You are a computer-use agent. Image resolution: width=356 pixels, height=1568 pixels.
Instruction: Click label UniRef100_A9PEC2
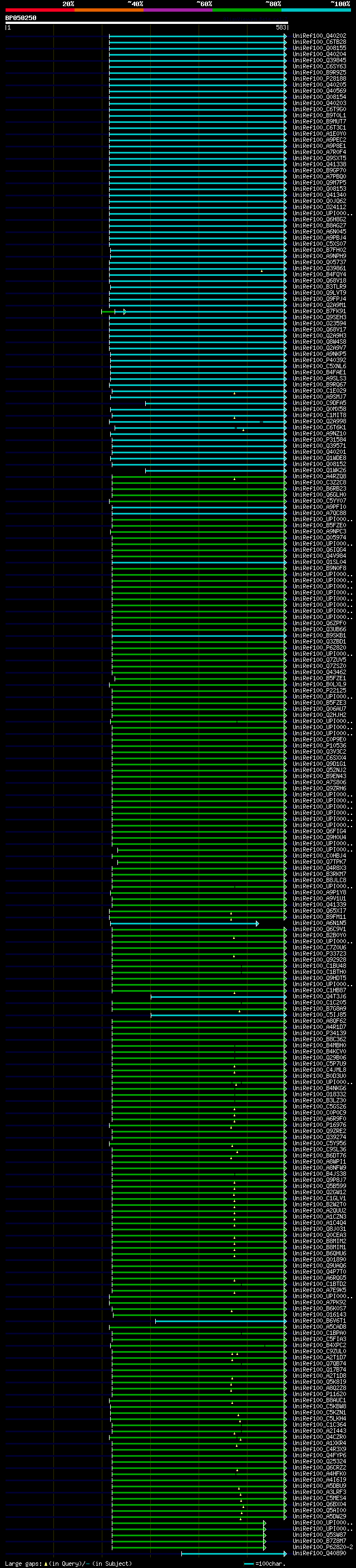coord(319,140)
